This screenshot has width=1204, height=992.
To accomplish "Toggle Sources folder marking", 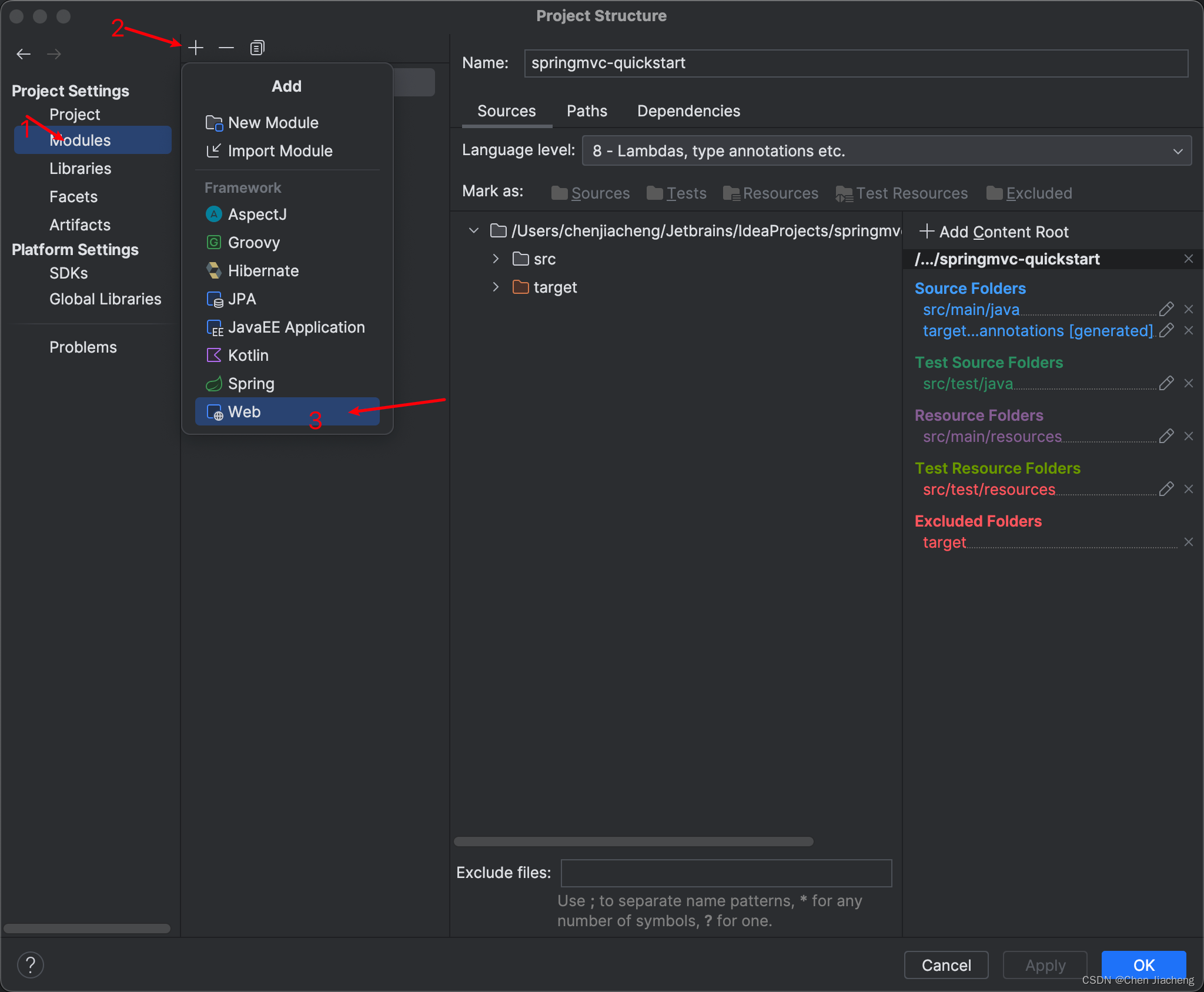I will pos(591,192).
